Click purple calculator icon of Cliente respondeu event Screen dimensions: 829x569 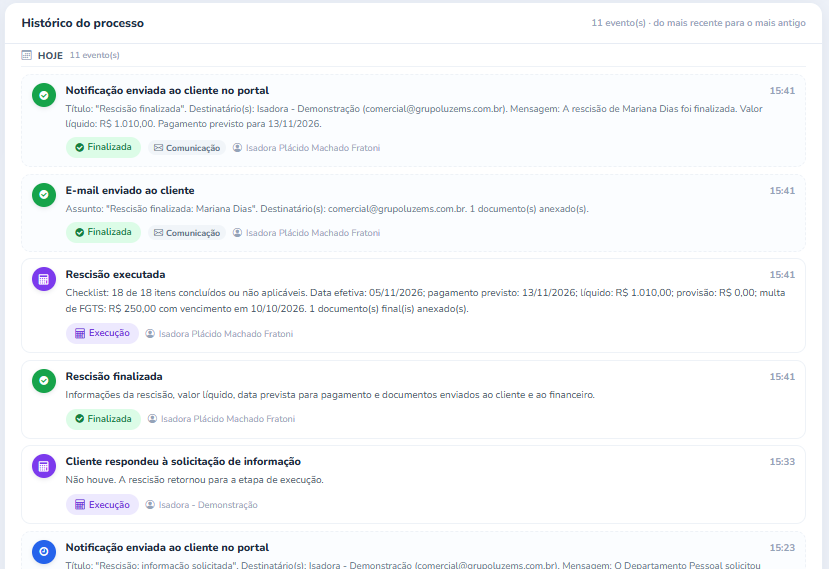44,466
